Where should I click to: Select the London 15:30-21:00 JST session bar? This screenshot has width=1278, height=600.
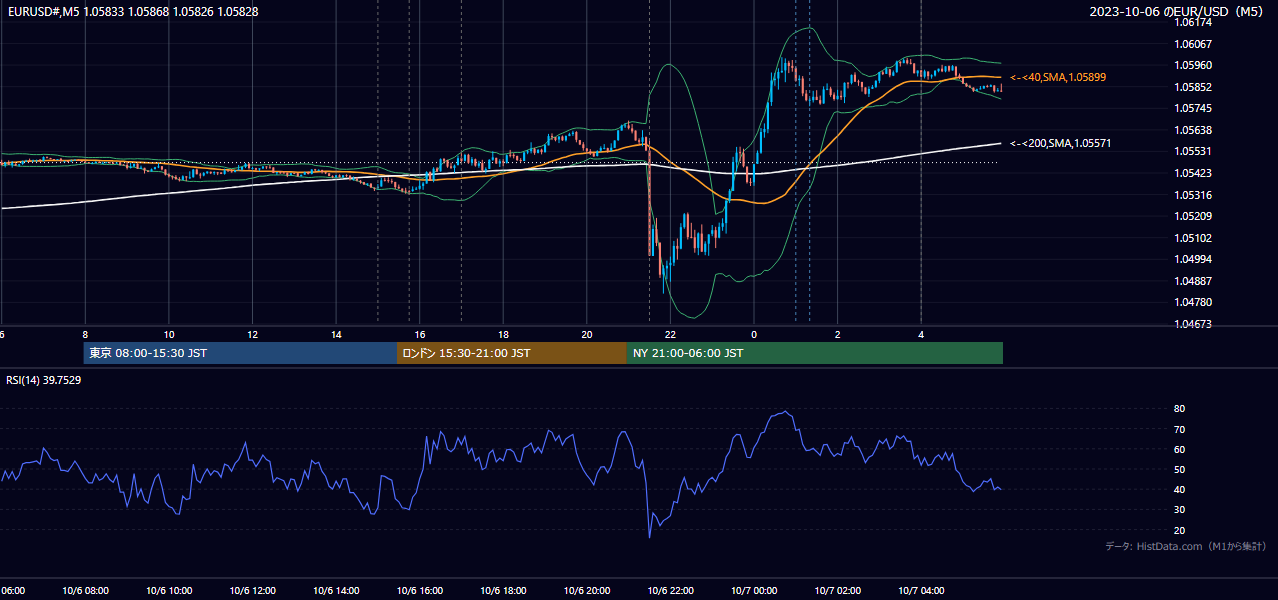click(512, 353)
